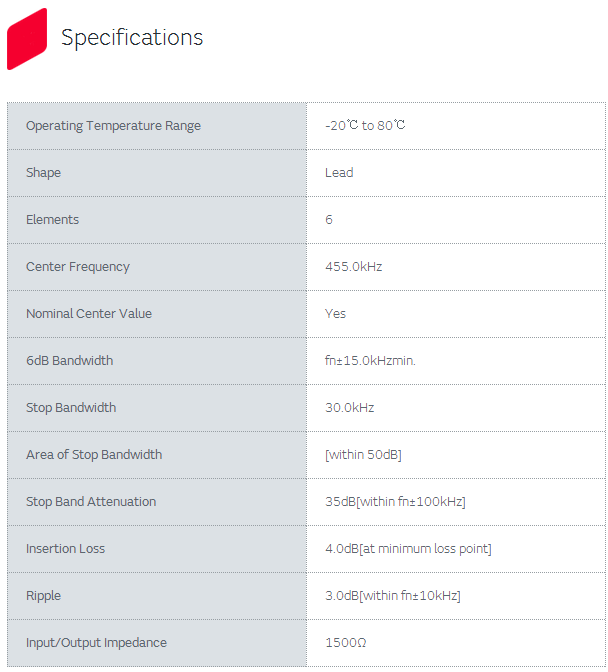Select the Elements row label

52,220
